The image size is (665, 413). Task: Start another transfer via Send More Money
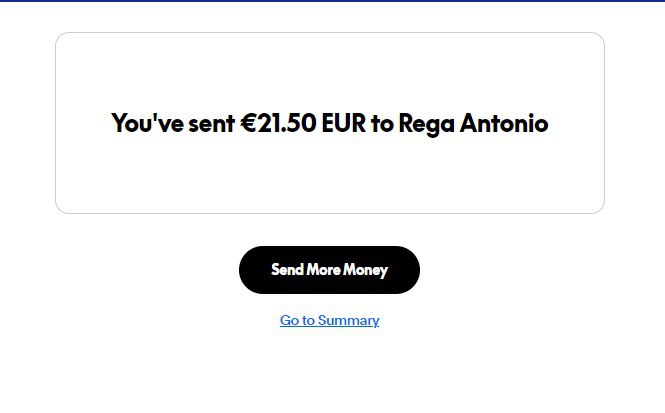click(x=329, y=270)
